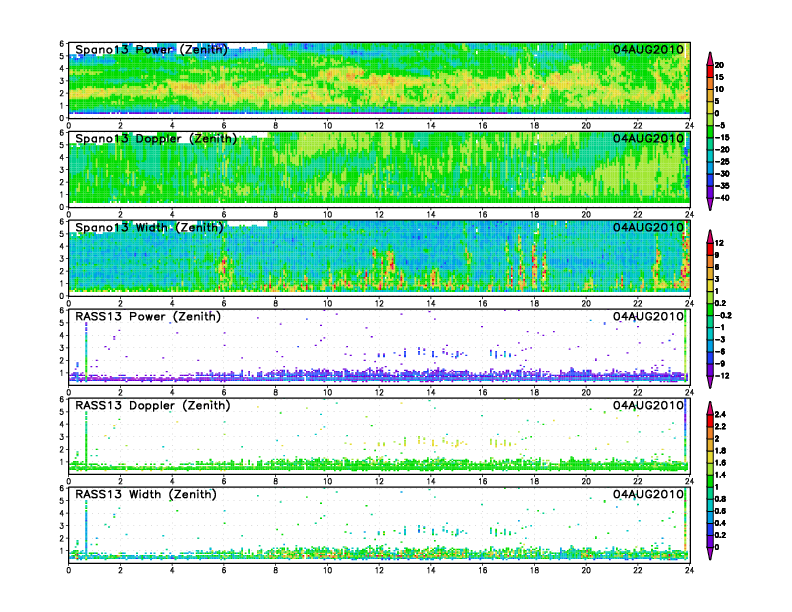The height and width of the screenshot is (612, 792).
Task: Click the height 3 tick of RASS13 Width panel
Action: pyautogui.click(x=62, y=526)
